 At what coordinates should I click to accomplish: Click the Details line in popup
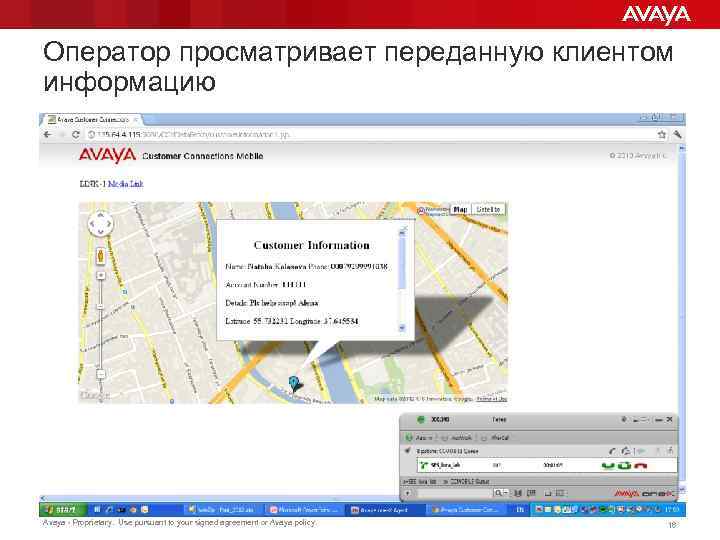click(x=272, y=303)
